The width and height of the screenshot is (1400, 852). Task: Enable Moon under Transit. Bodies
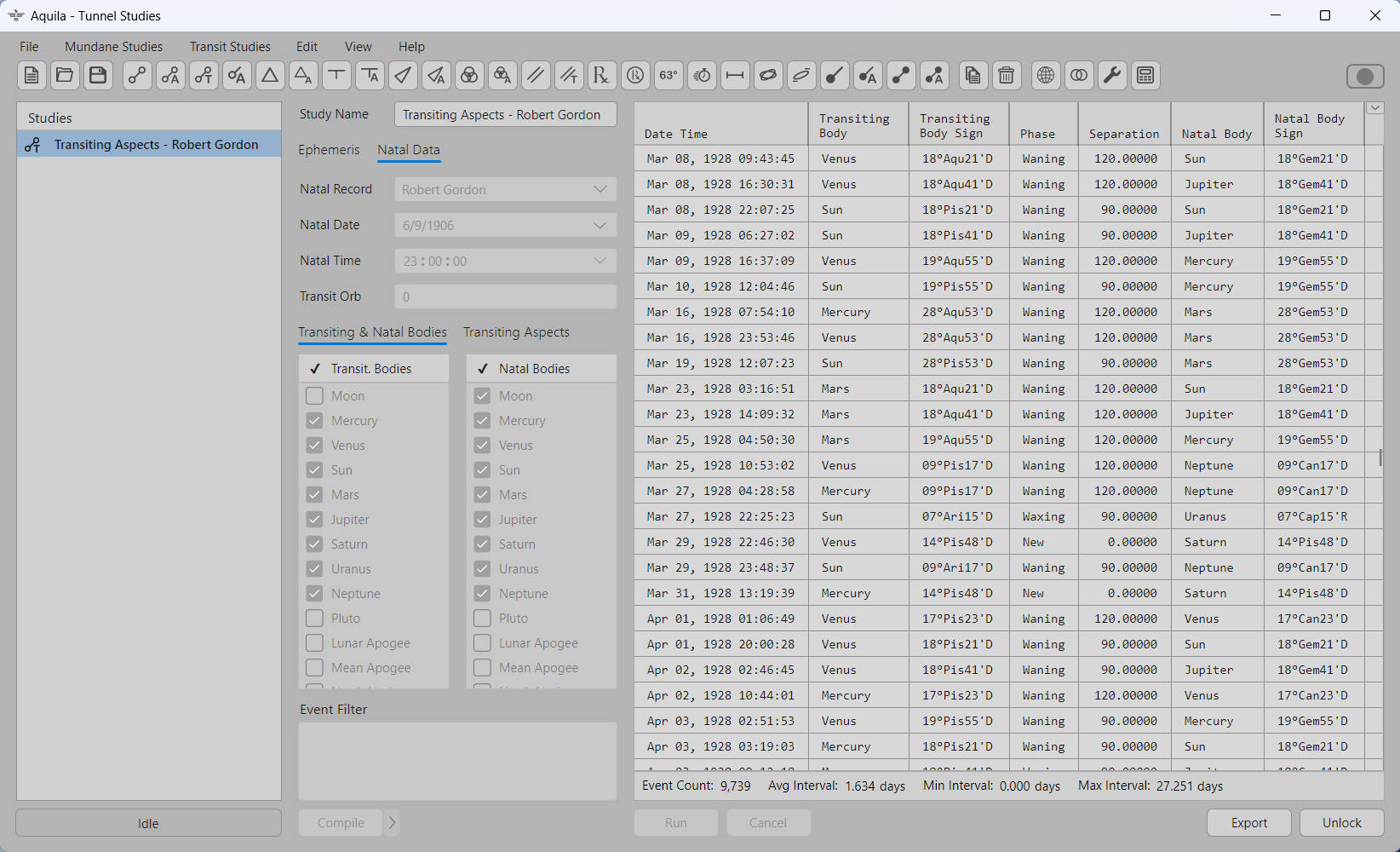314,396
